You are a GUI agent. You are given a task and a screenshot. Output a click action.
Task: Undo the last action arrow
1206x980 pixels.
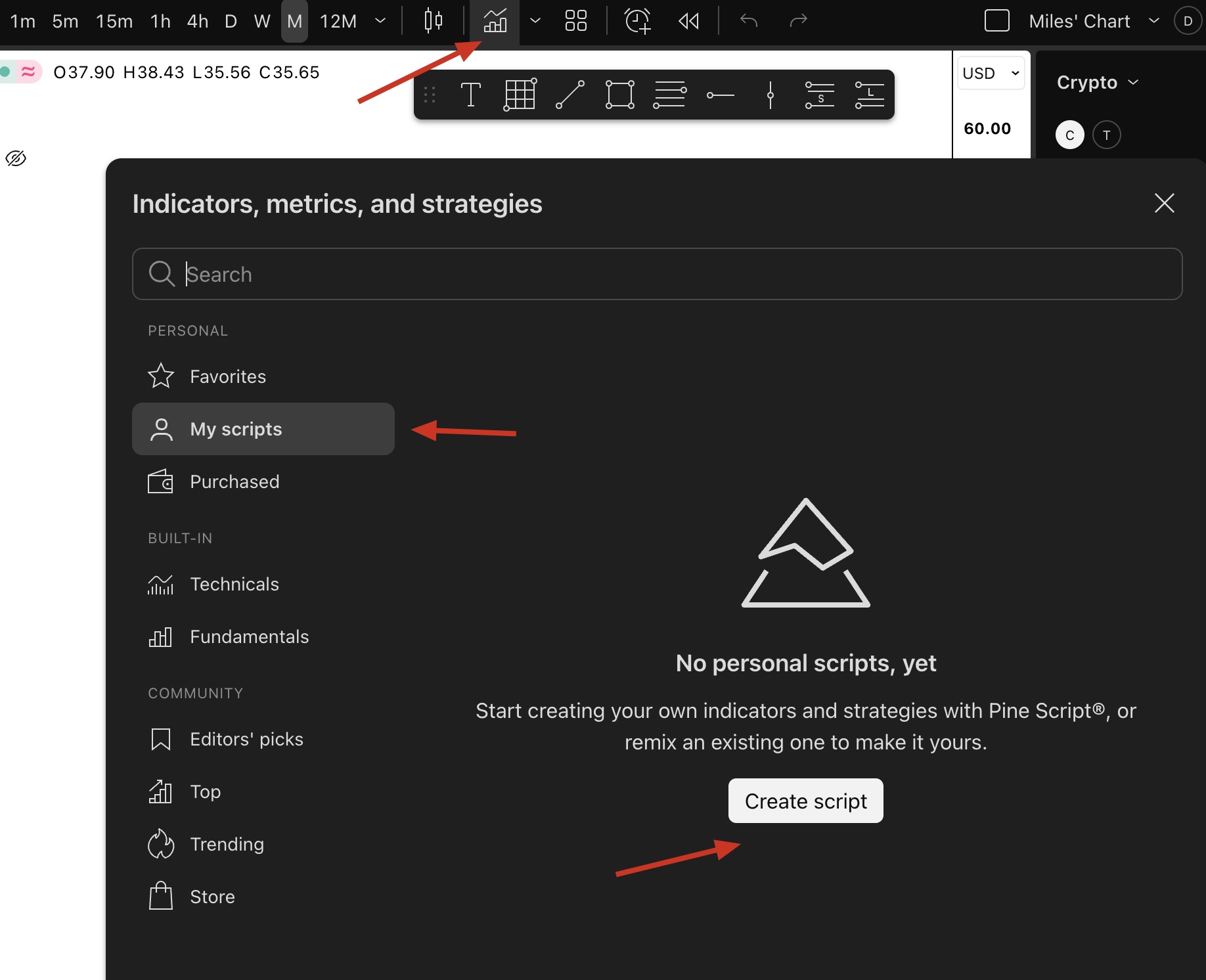[x=749, y=21]
